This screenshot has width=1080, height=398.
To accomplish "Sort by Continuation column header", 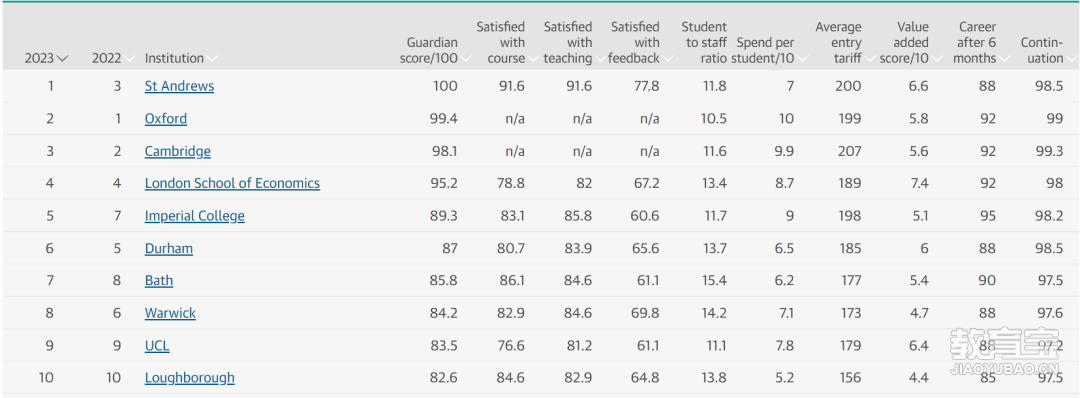I will [1041, 50].
